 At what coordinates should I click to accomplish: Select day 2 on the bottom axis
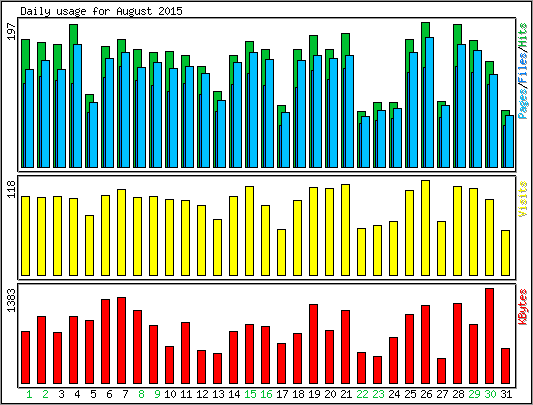45,394
